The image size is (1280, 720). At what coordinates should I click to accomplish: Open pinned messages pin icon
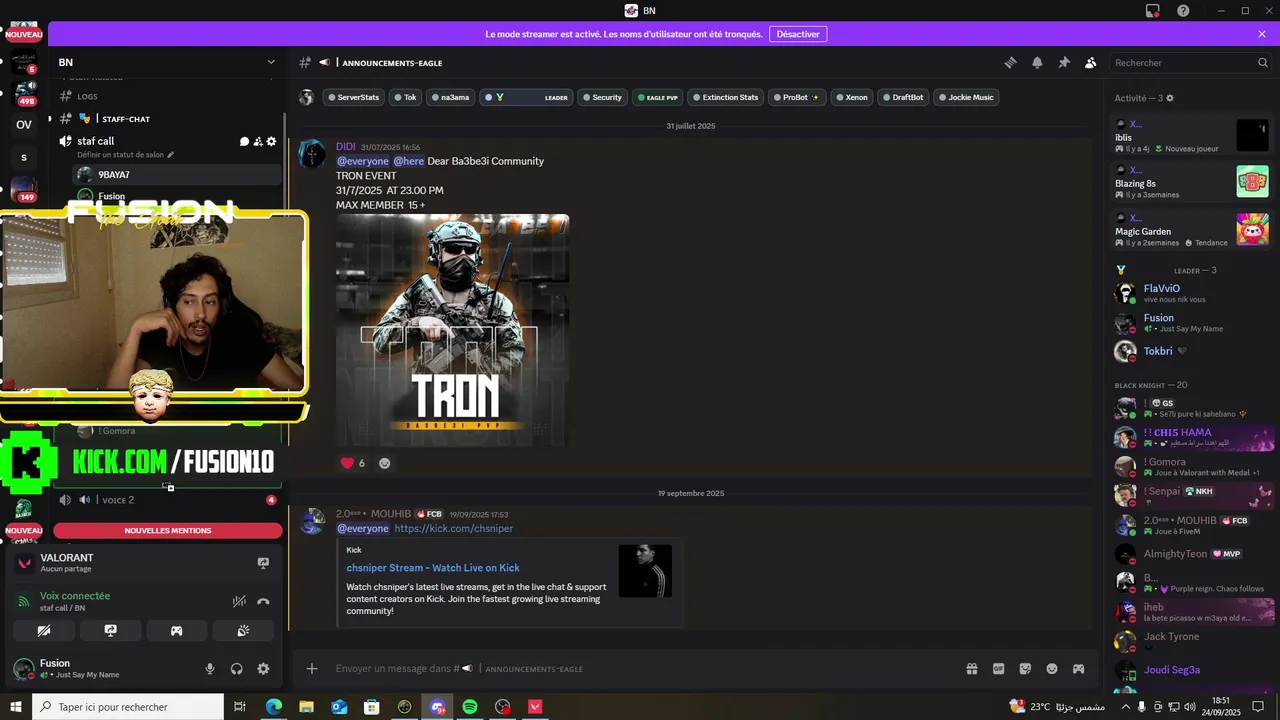1064,63
